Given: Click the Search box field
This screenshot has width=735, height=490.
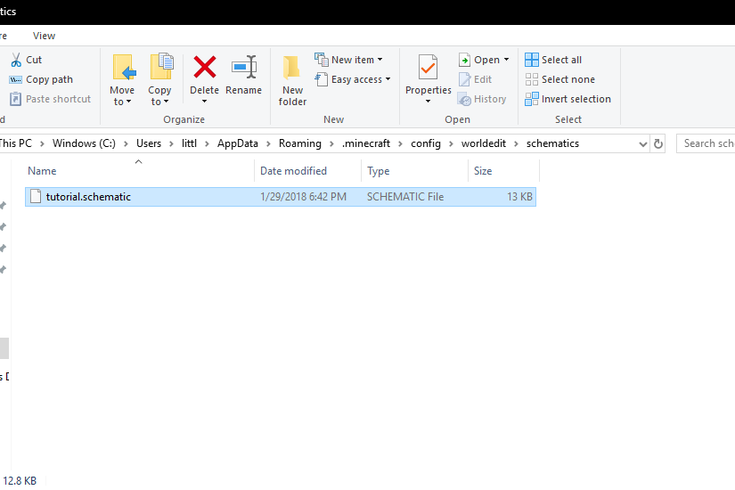Looking at the screenshot, I should pos(708,144).
